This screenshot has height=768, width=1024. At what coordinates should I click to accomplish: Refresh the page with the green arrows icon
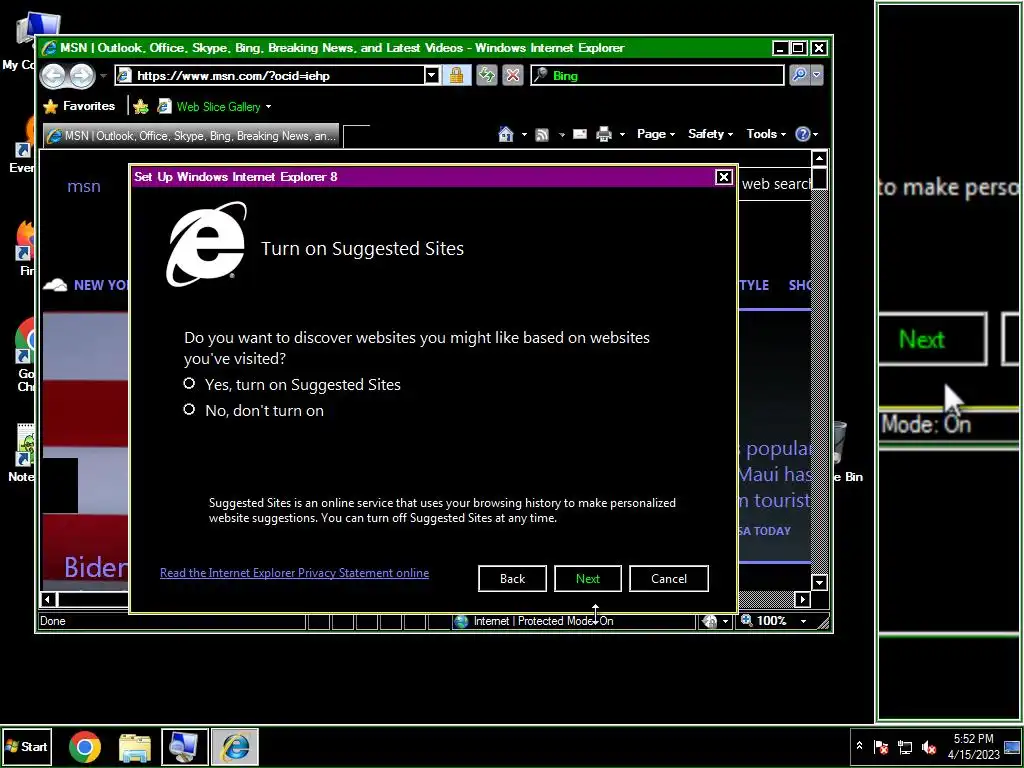coord(487,76)
